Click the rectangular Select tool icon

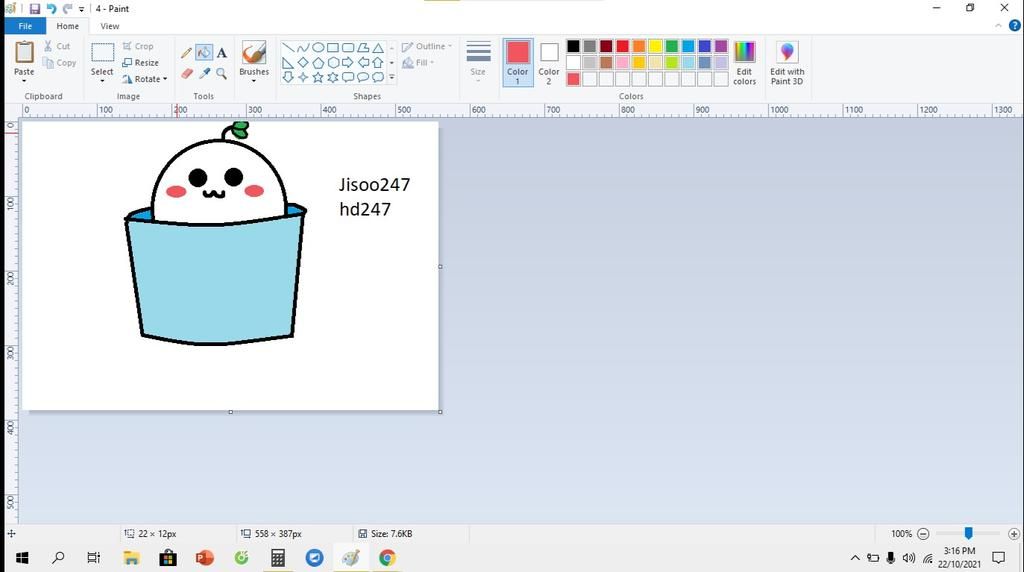click(102, 52)
